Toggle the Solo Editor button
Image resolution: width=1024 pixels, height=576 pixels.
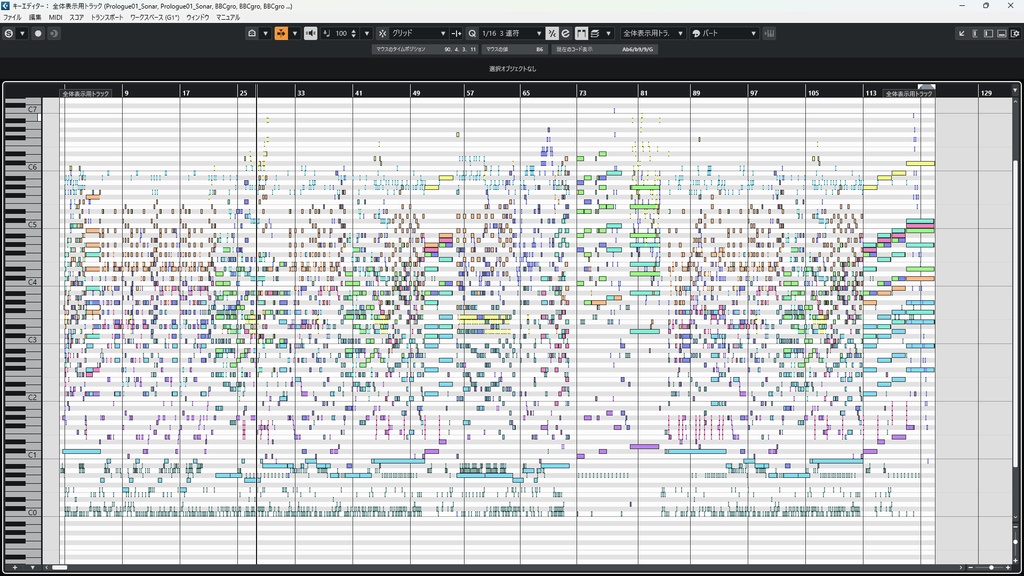point(8,33)
